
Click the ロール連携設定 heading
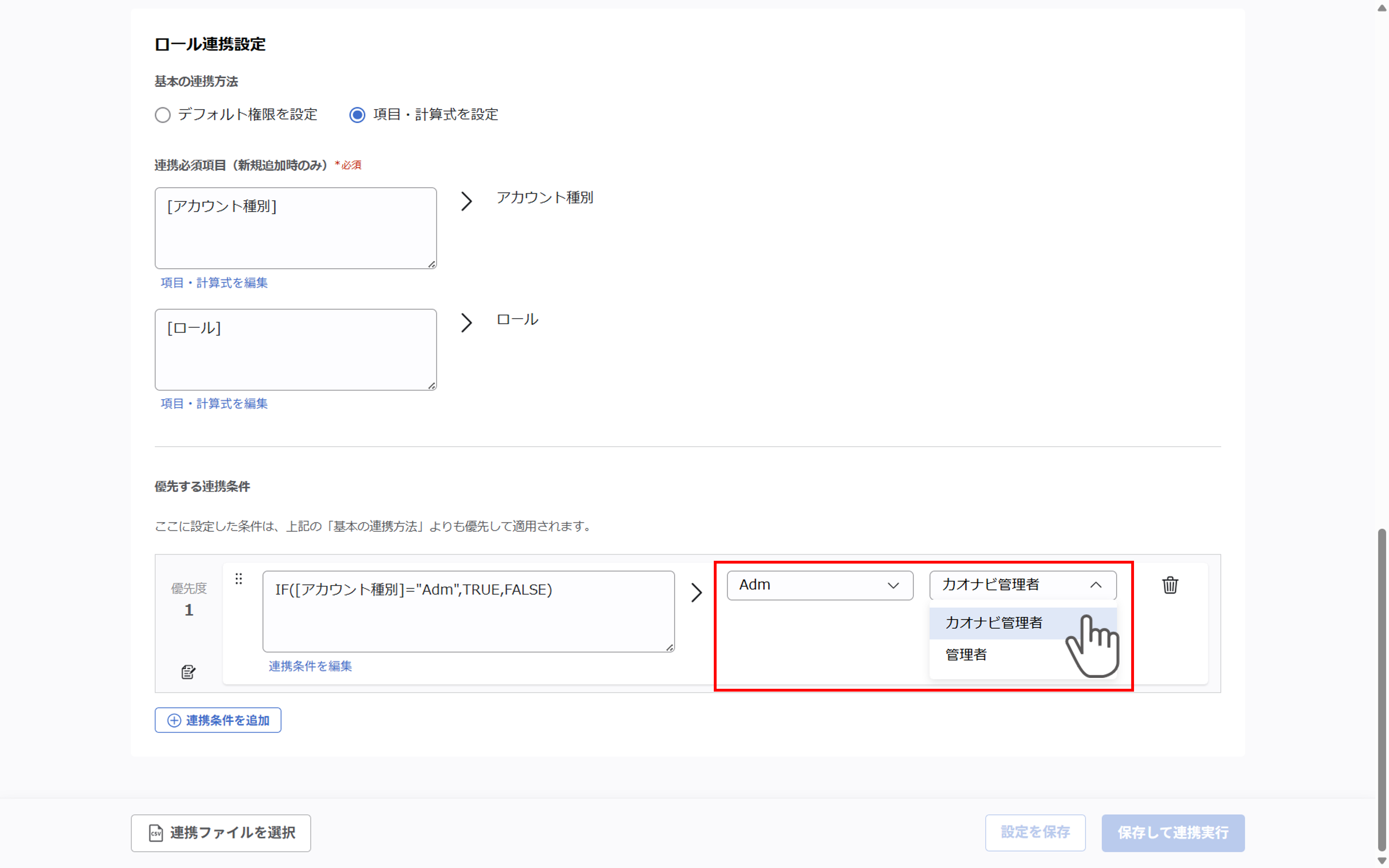click(210, 44)
